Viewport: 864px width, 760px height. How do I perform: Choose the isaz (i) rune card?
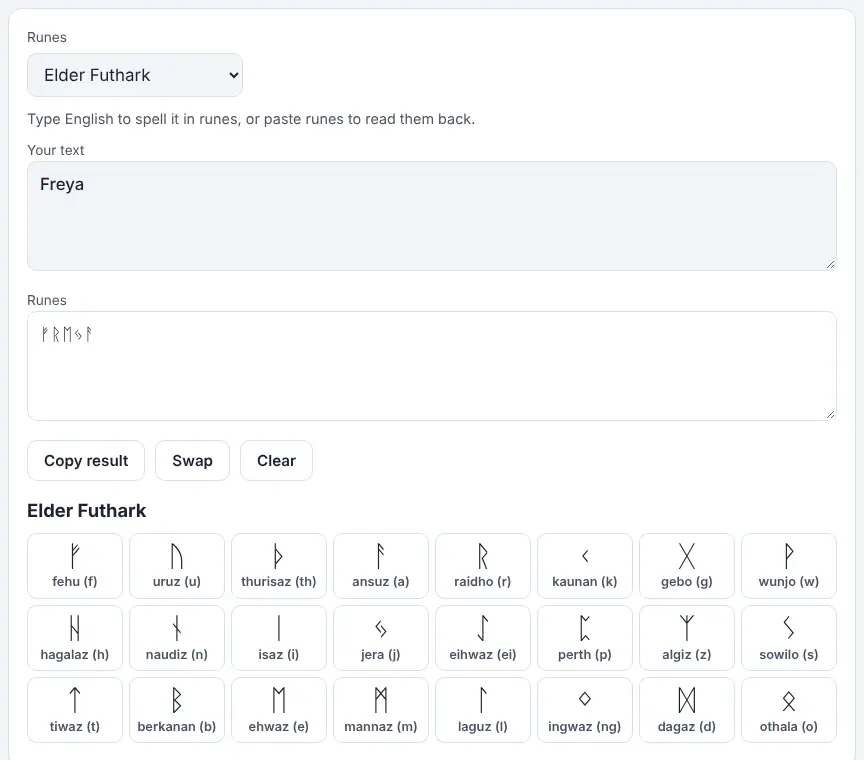click(279, 638)
